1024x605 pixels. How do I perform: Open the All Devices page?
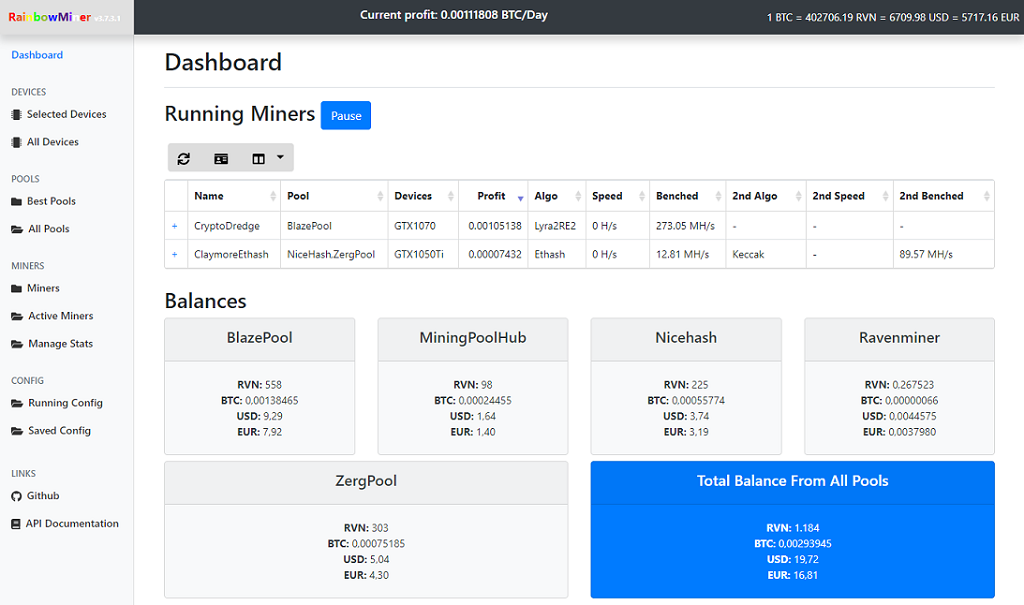coord(52,142)
